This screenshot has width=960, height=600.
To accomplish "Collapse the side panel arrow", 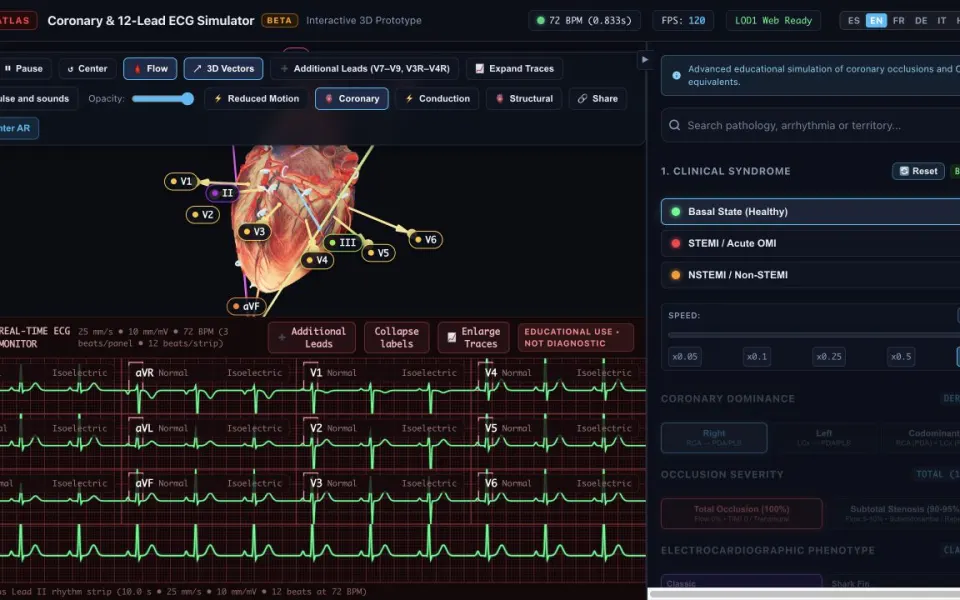I will (645, 59).
